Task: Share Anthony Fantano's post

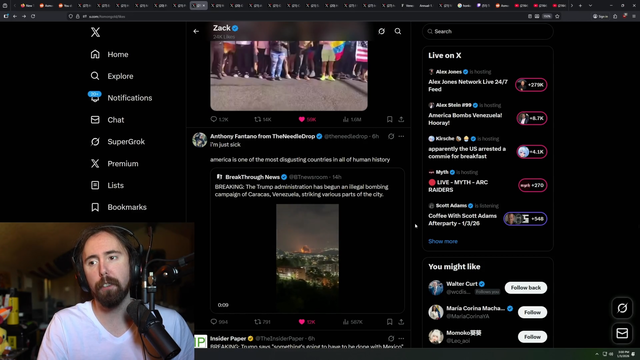Action: pos(401,322)
